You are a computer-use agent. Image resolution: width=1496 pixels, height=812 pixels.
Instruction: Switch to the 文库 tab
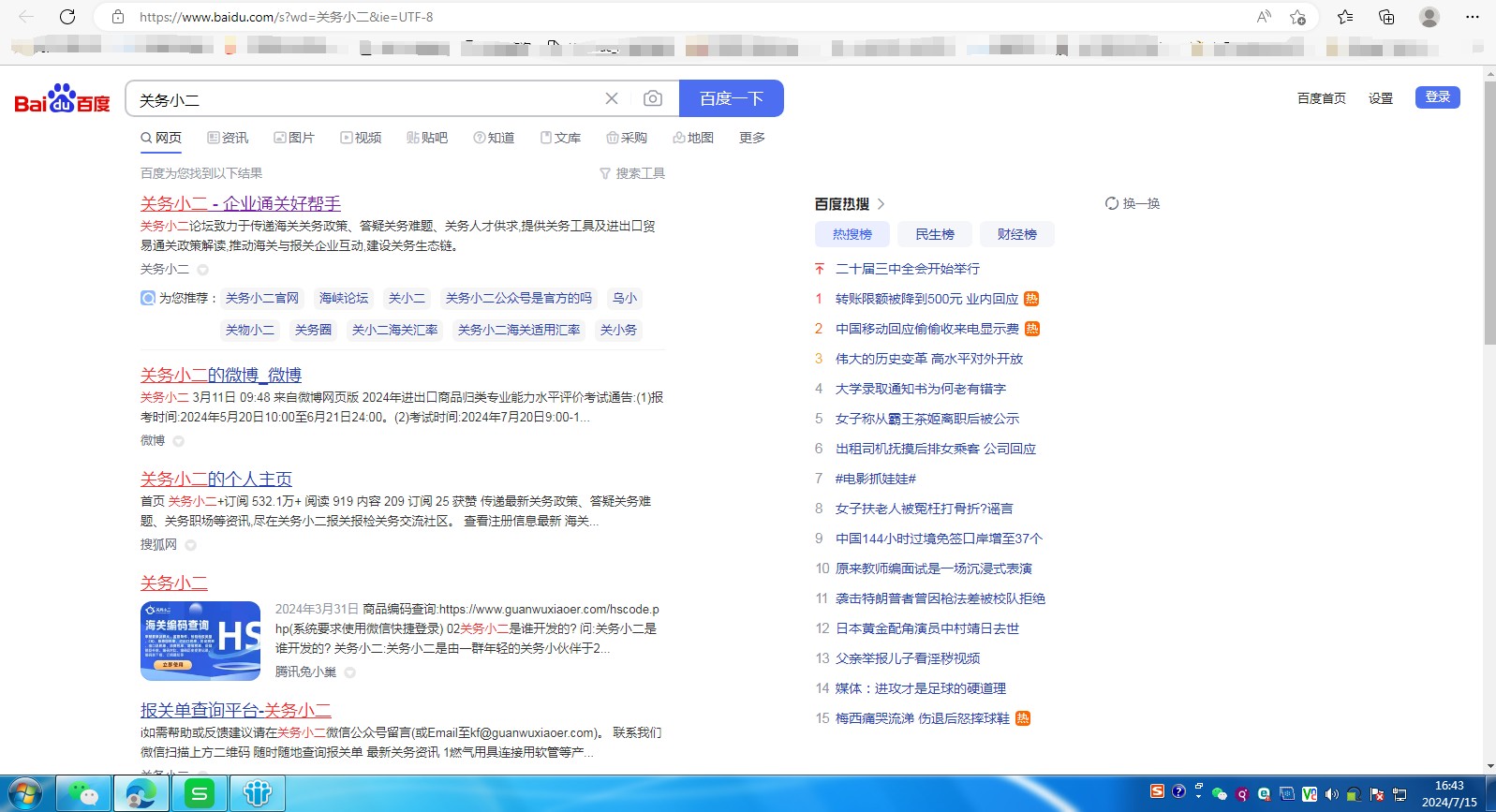560,138
